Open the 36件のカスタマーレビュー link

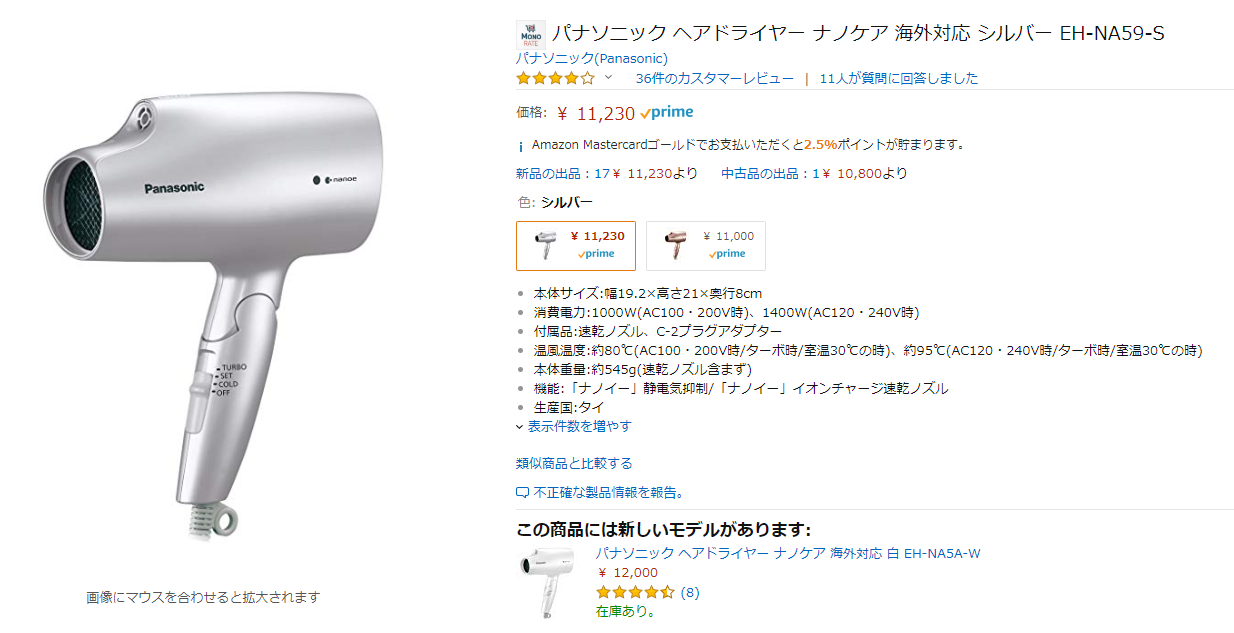(x=715, y=78)
